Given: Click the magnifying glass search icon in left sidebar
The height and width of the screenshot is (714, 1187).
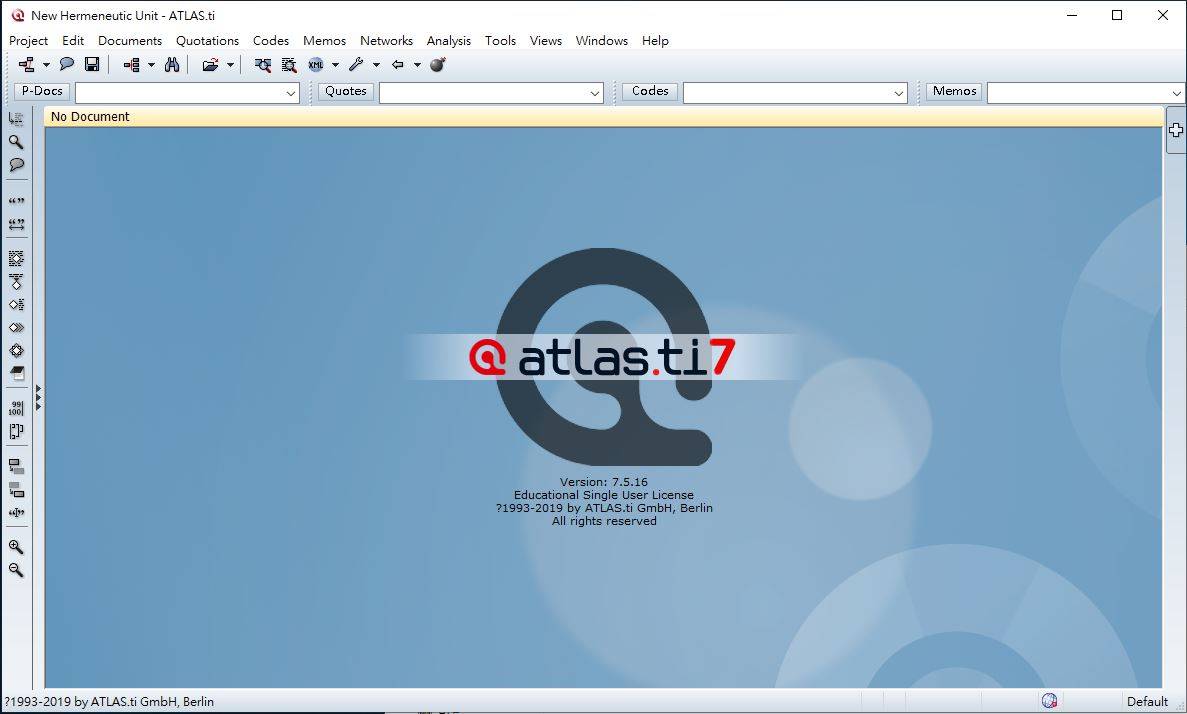Looking at the screenshot, I should (16, 142).
